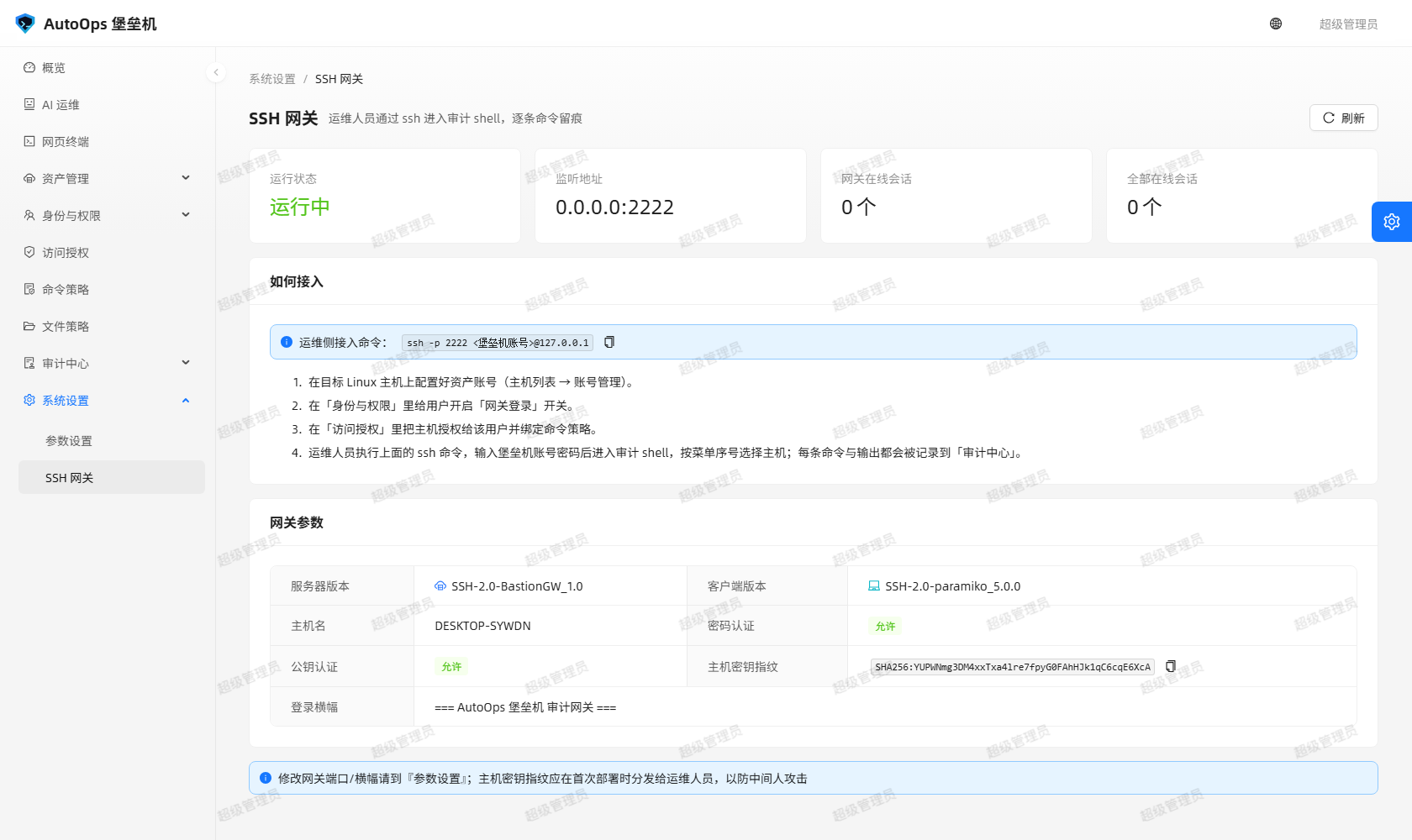This screenshot has width=1412, height=840.
Task: Click the 系统设置 gear icon in the sidebar
Action: tap(29, 400)
